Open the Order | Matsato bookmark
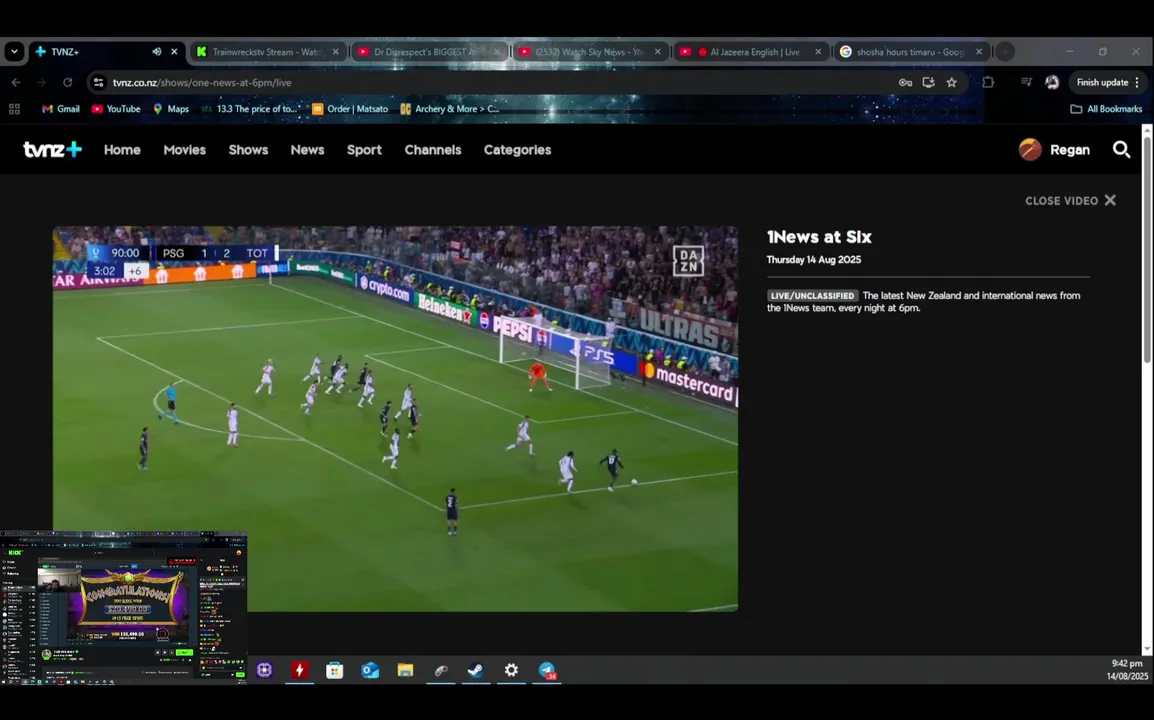1154x720 pixels. click(350, 109)
